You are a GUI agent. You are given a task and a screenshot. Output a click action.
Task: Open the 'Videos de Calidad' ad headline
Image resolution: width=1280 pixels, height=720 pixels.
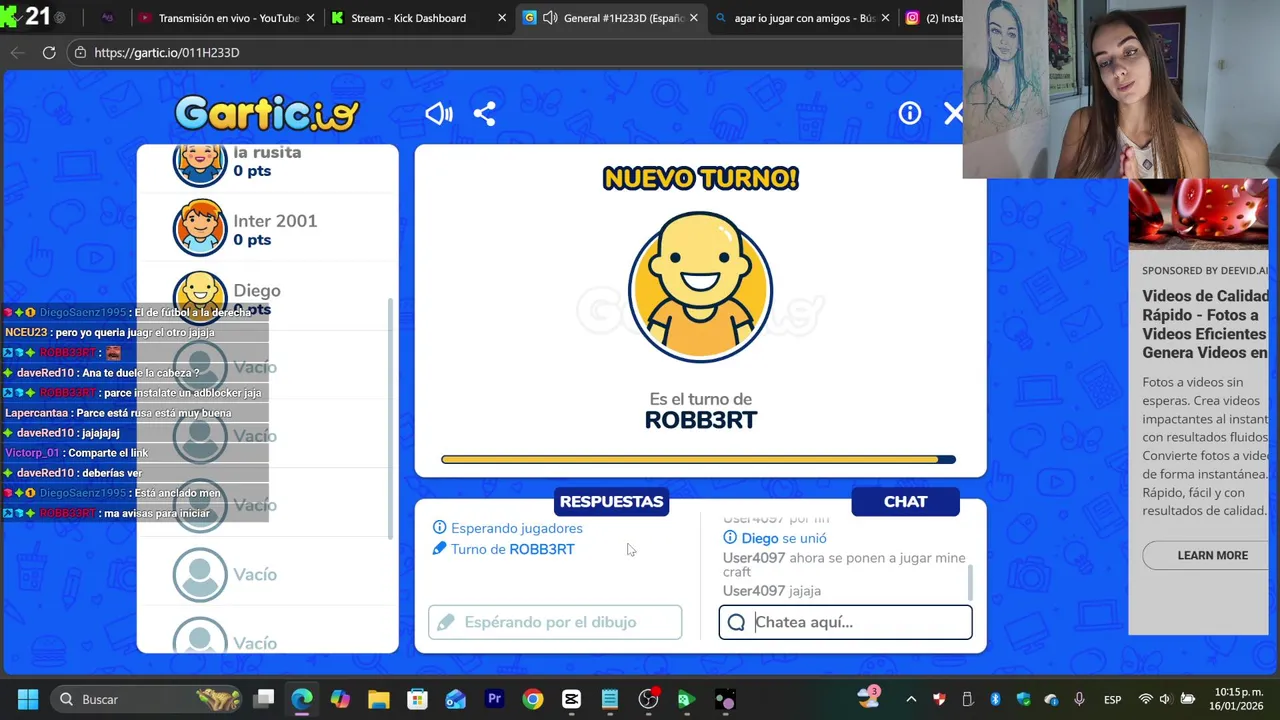1205,324
